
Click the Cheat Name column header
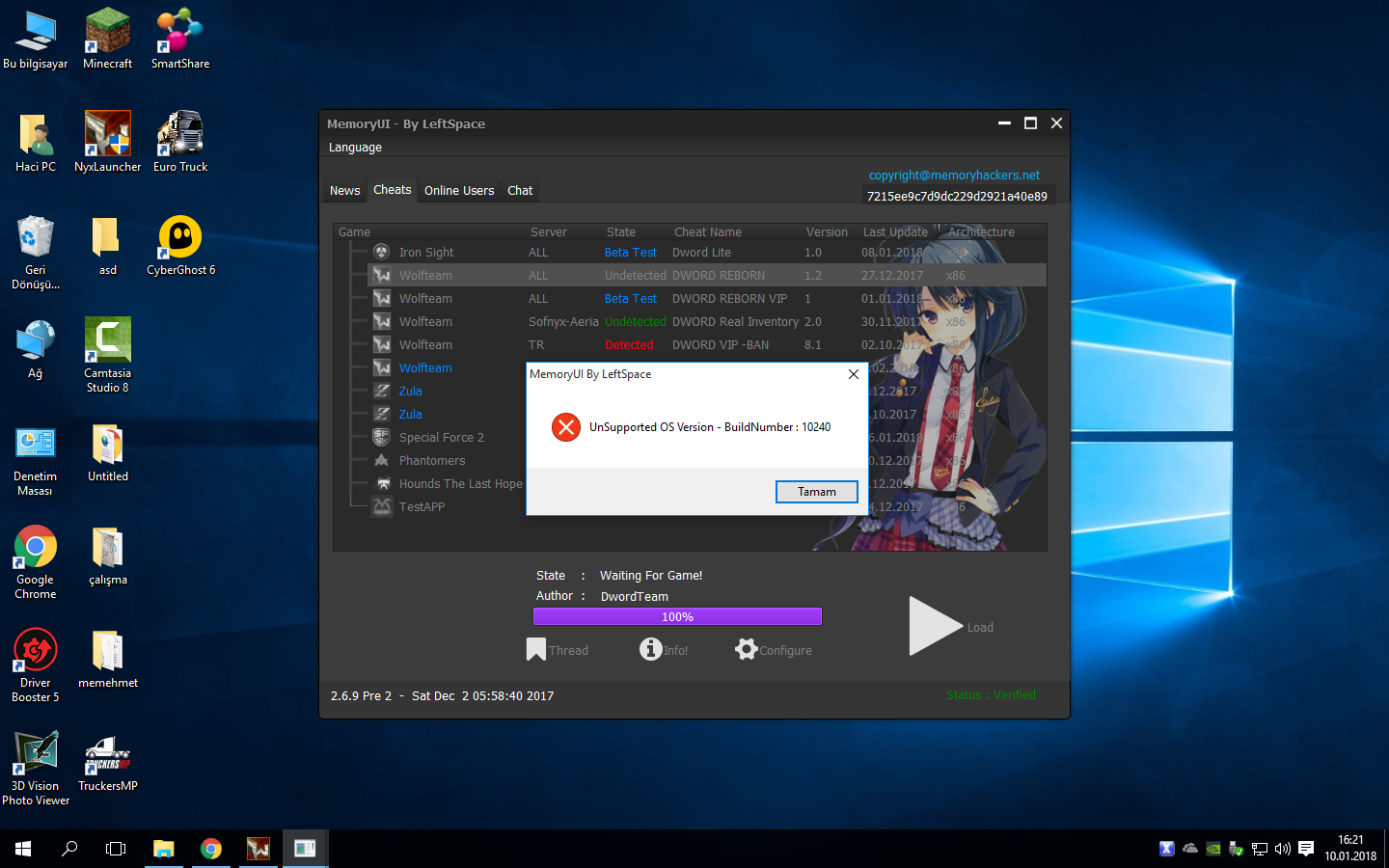tap(708, 232)
